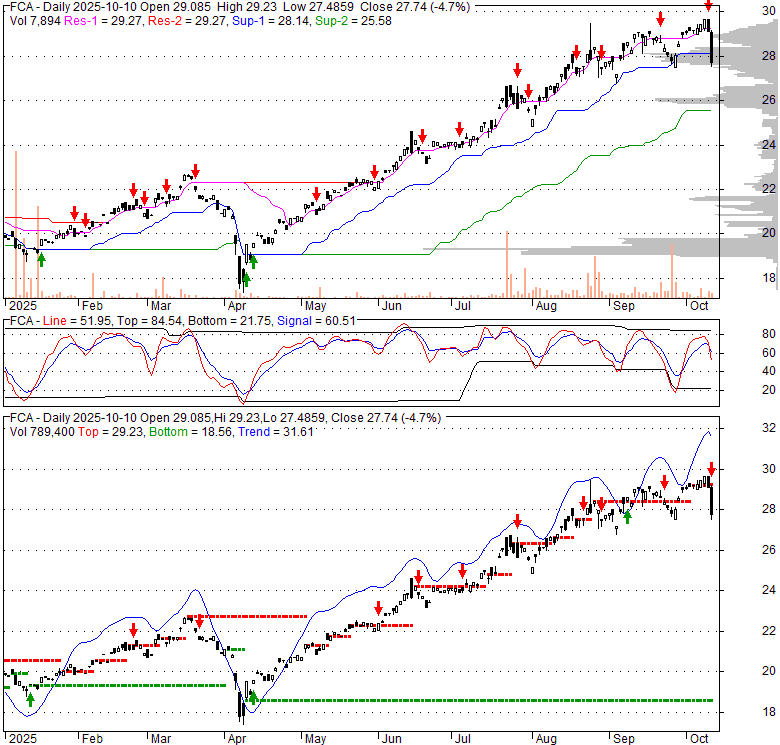The image size is (780, 745).
Task: Click the May red sell arrow on top chart
Action: [315, 194]
